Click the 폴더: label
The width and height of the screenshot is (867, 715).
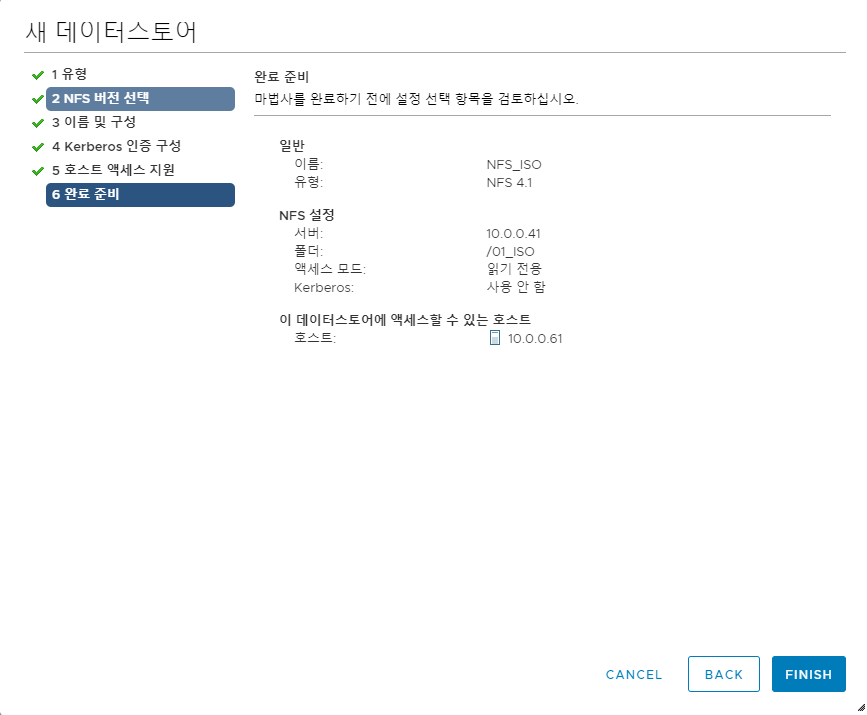point(309,252)
